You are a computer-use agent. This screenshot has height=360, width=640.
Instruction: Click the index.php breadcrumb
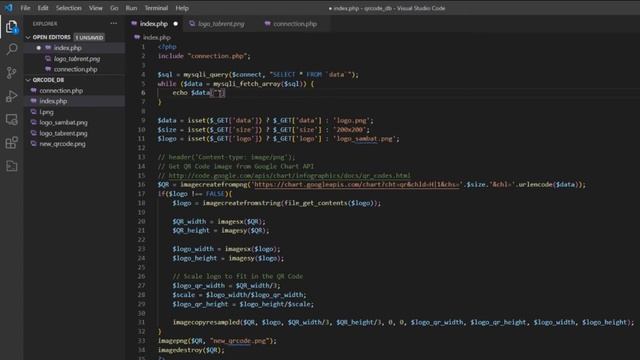(x=157, y=37)
